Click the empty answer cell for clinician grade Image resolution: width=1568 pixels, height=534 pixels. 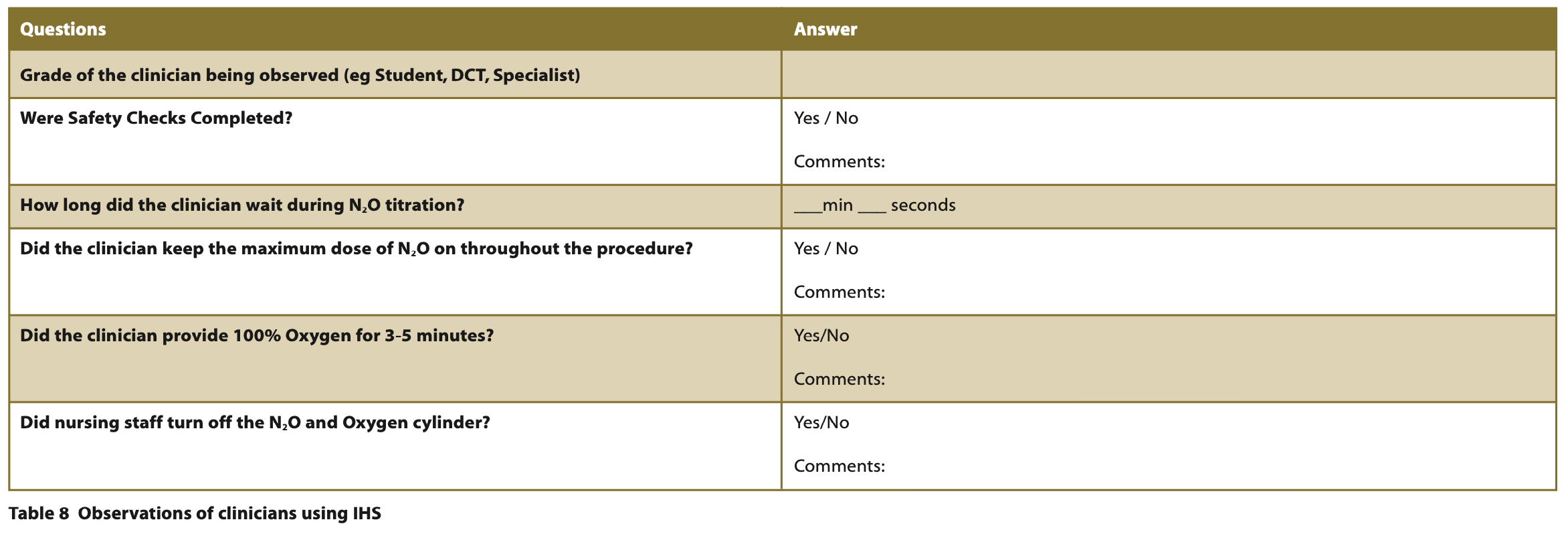click(1167, 75)
